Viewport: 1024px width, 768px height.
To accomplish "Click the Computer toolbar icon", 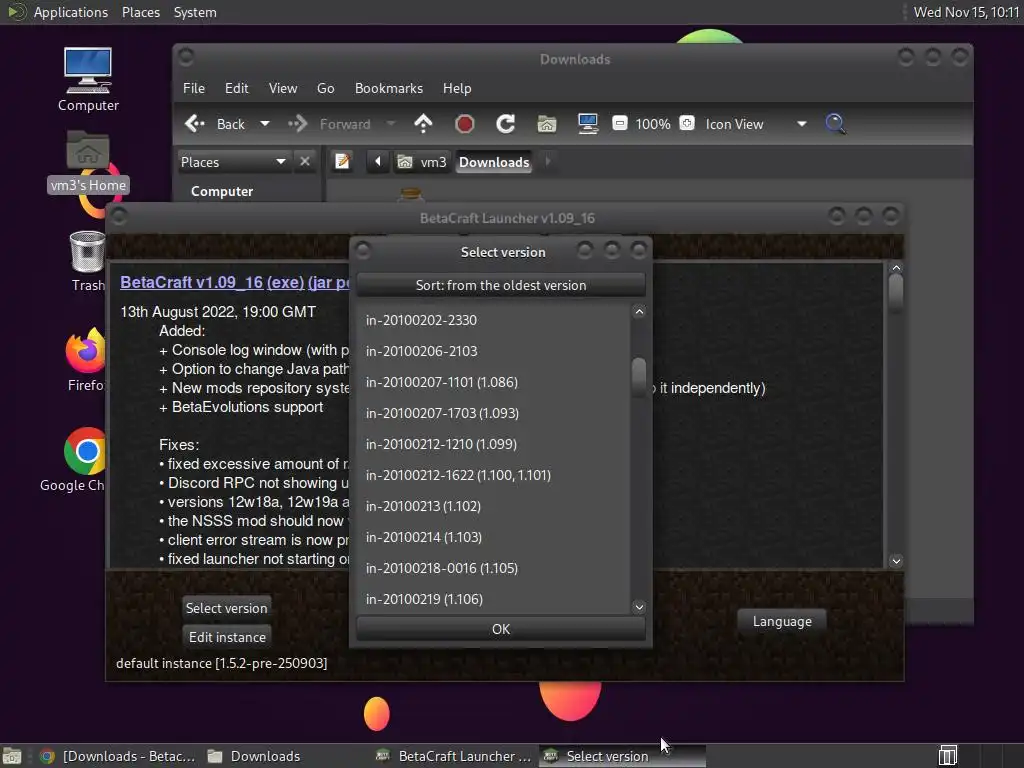I will click(588, 123).
